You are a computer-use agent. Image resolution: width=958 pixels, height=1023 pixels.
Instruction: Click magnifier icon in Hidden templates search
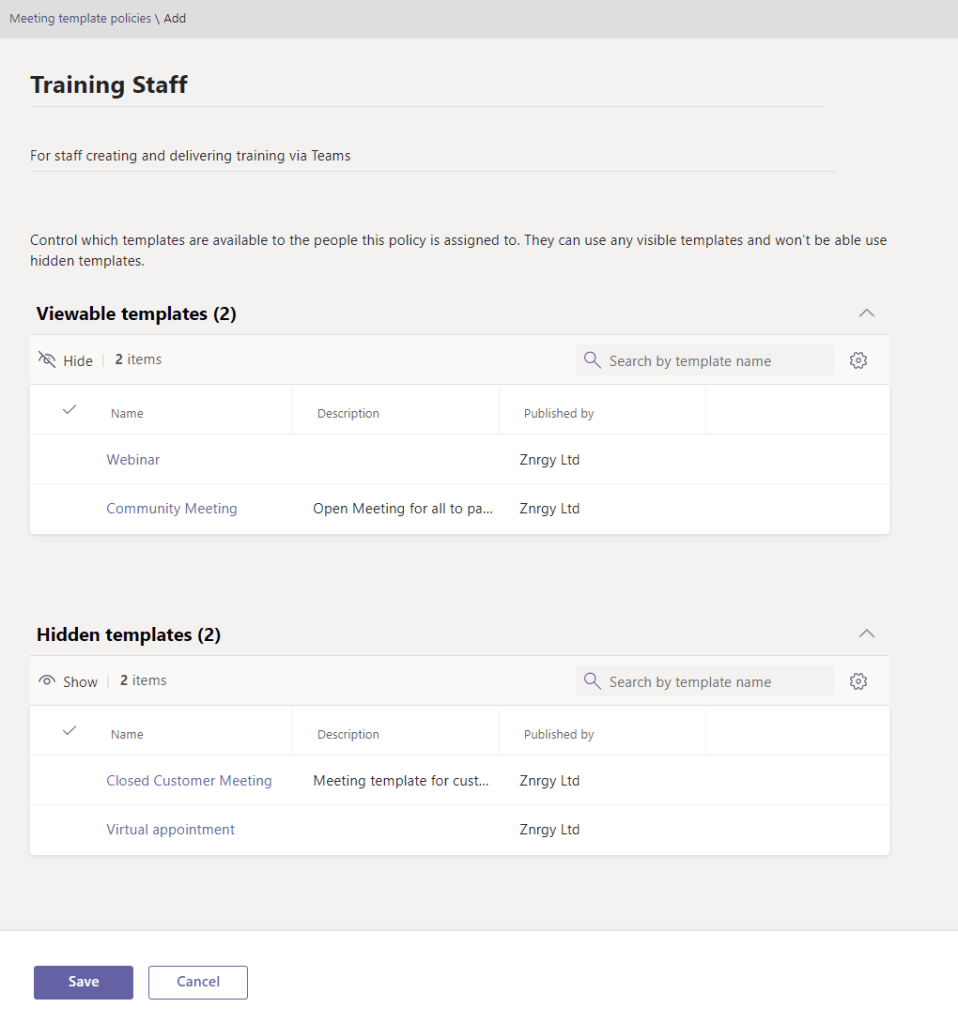pyautogui.click(x=592, y=682)
